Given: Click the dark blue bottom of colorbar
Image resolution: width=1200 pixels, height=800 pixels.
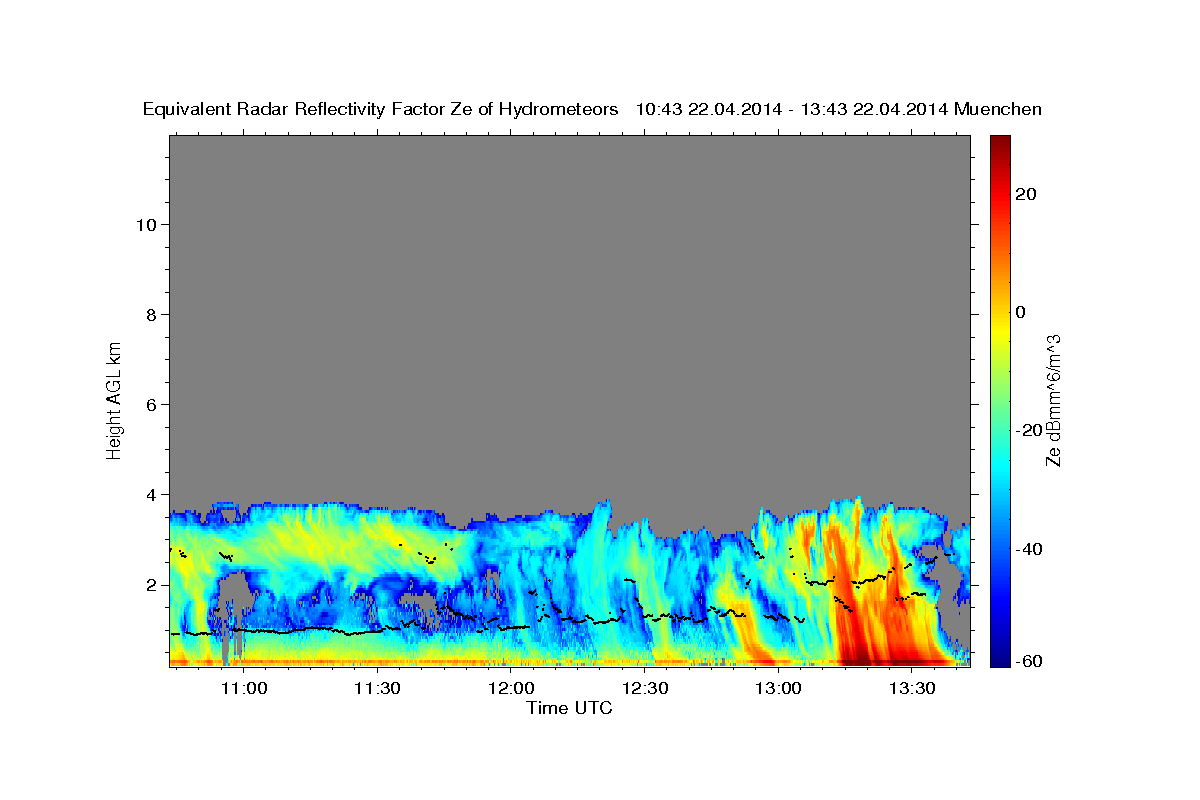Looking at the screenshot, I should [x=999, y=655].
